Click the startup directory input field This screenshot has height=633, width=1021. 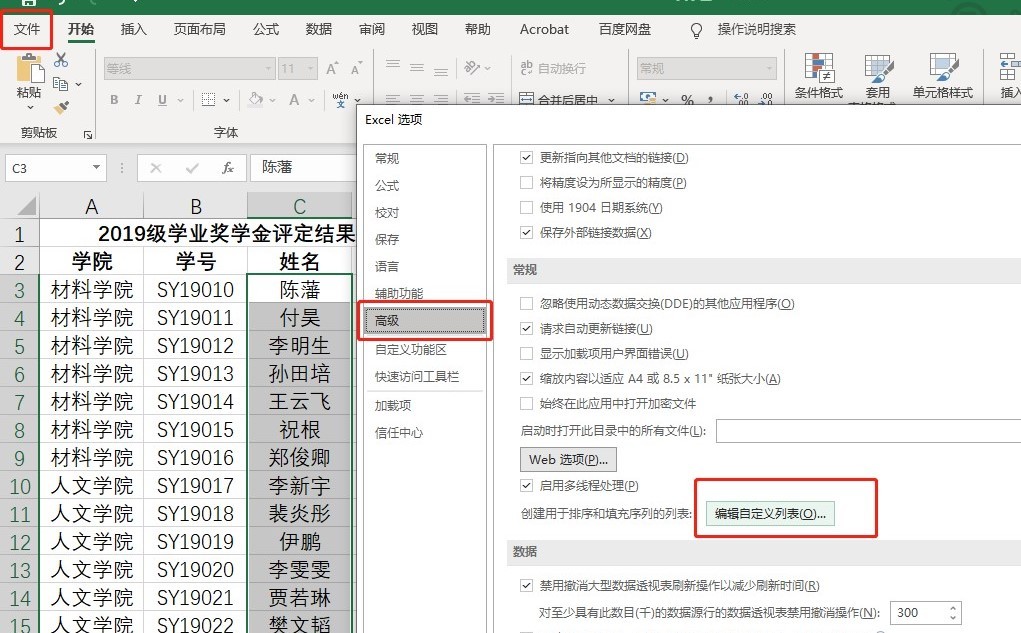868,431
